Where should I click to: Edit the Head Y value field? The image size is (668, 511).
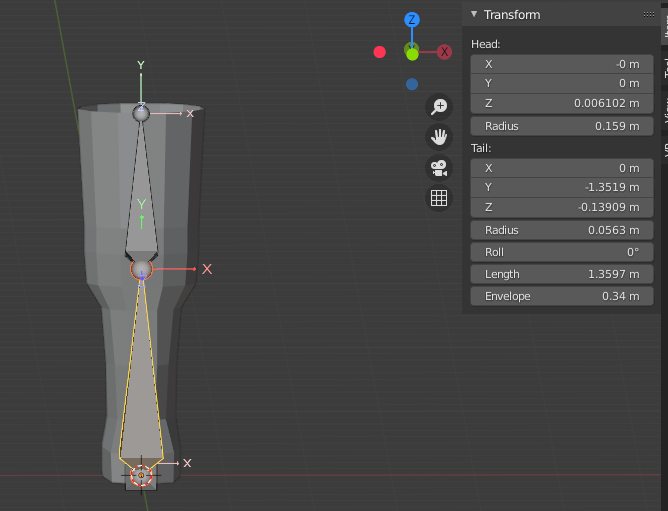[562, 84]
